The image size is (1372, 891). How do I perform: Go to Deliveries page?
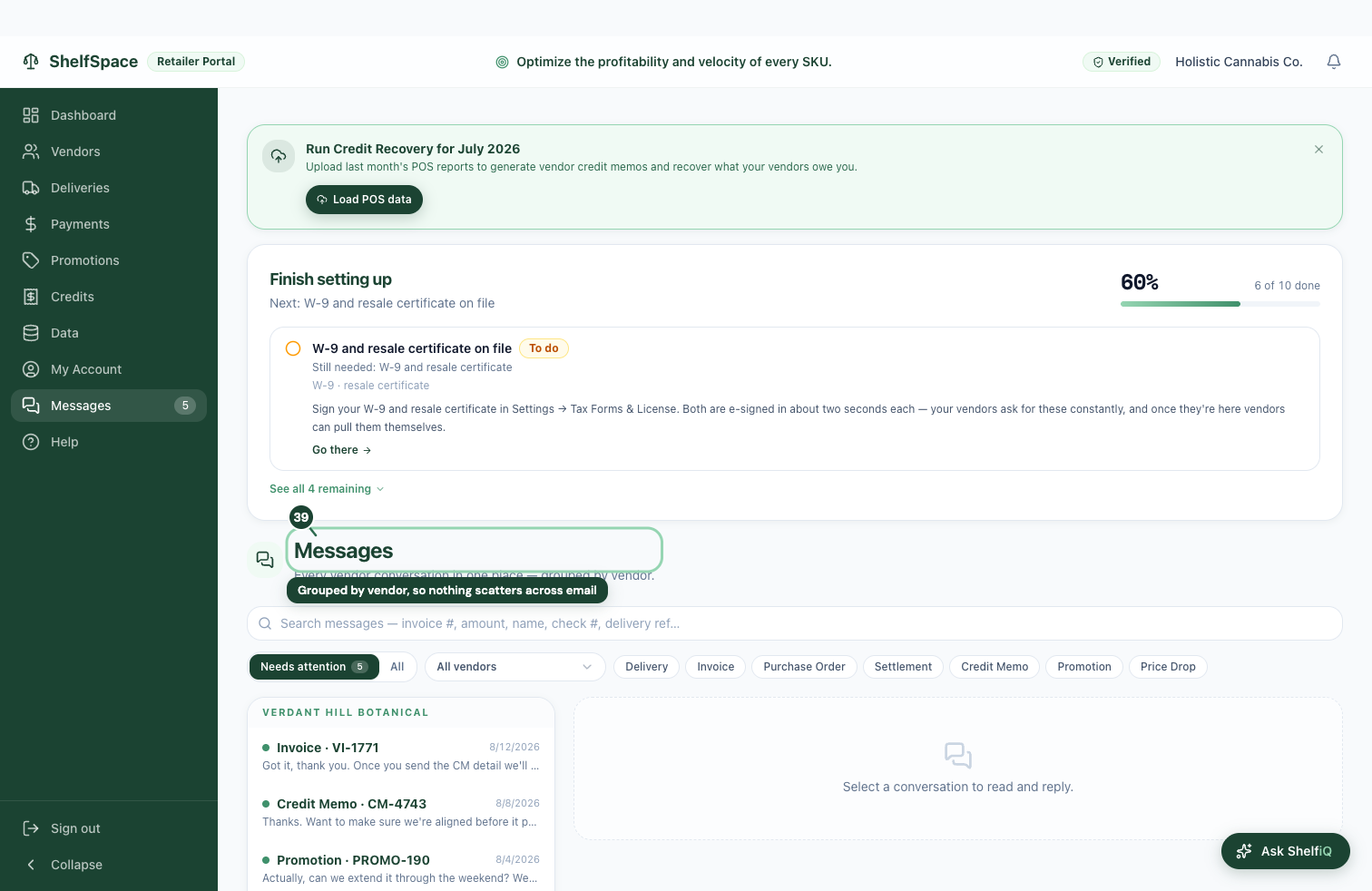(109, 188)
